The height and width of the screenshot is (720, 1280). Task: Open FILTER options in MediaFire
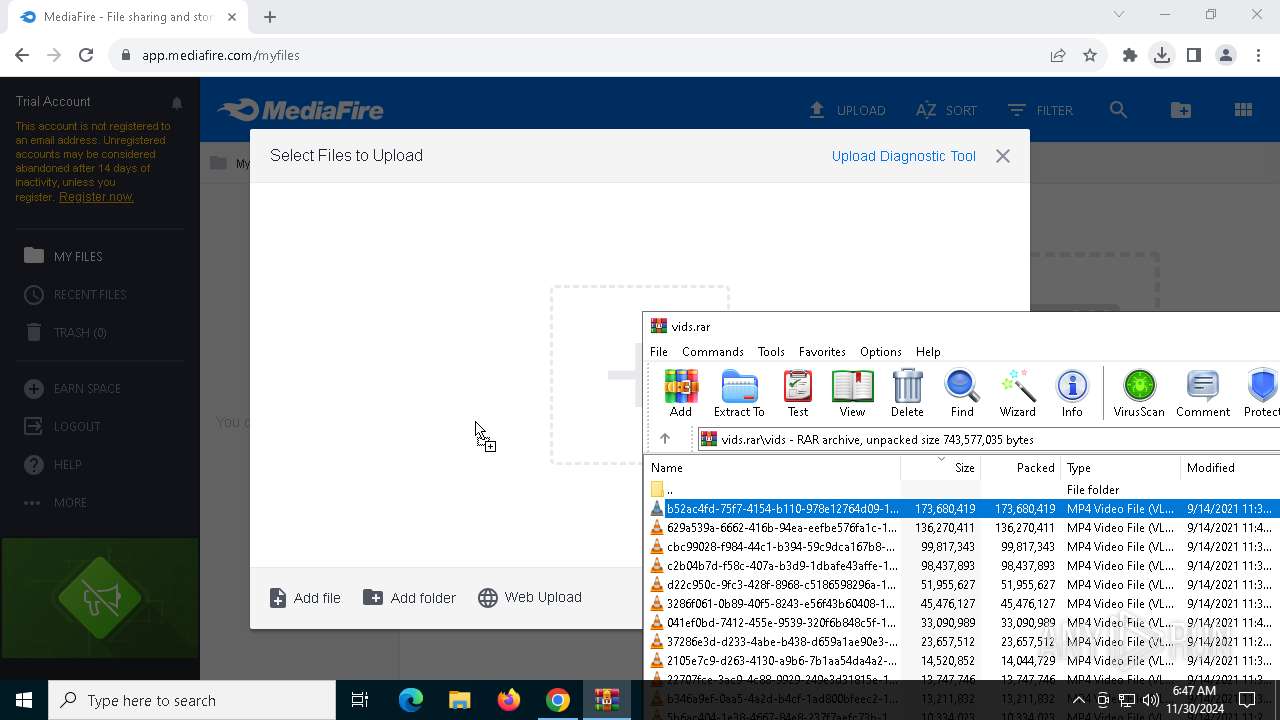pos(1040,110)
